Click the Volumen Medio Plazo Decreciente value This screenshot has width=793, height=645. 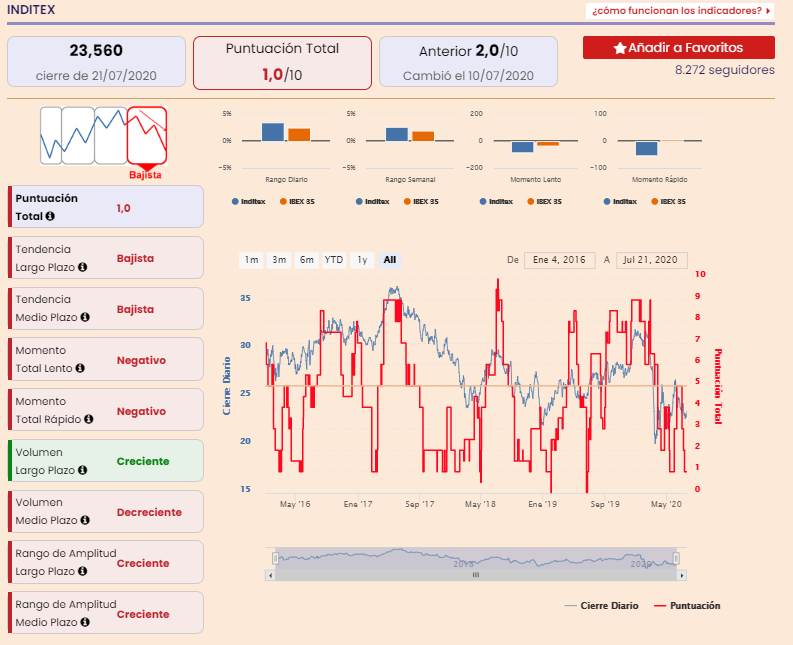(149, 512)
